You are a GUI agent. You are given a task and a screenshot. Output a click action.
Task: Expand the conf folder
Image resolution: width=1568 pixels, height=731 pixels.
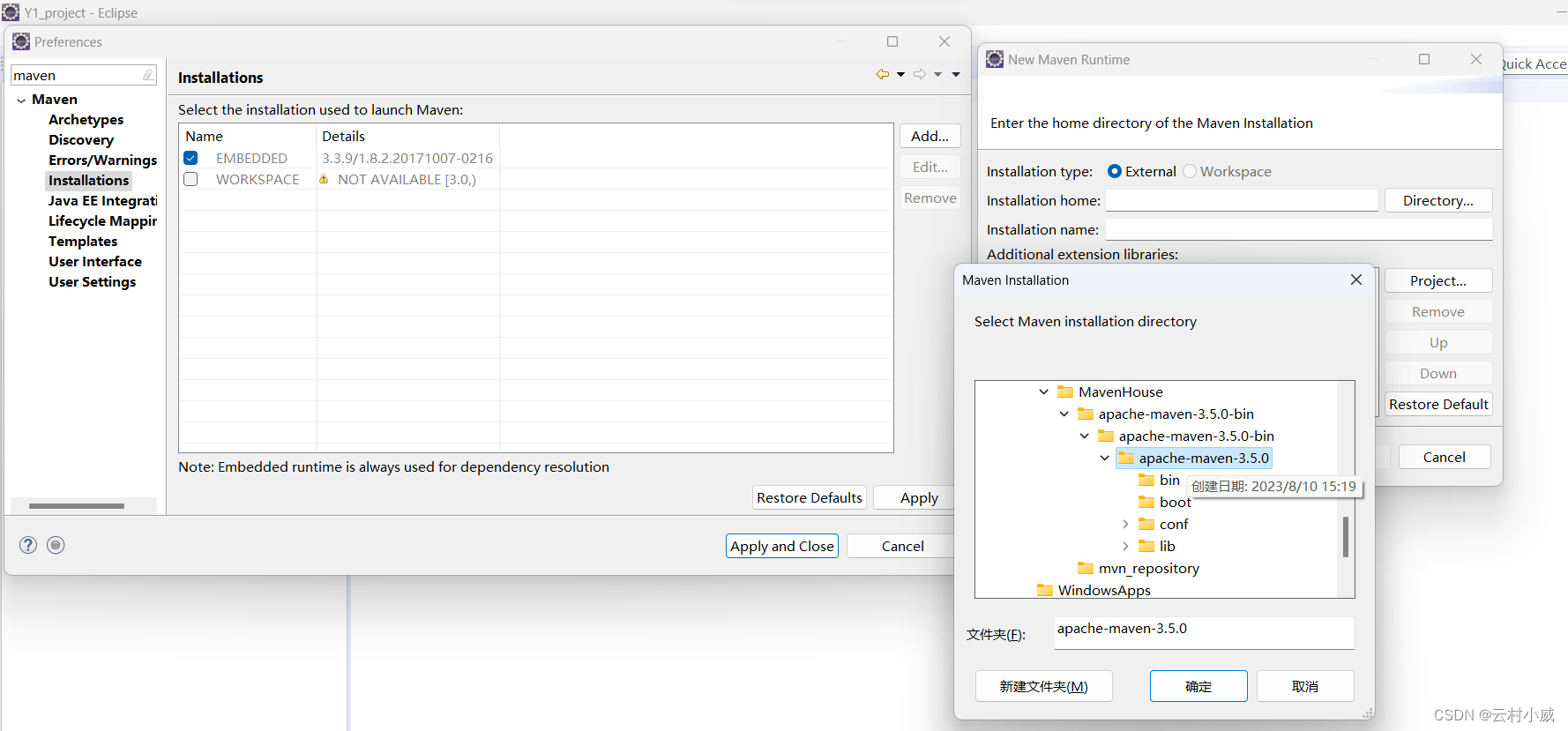tap(1125, 524)
